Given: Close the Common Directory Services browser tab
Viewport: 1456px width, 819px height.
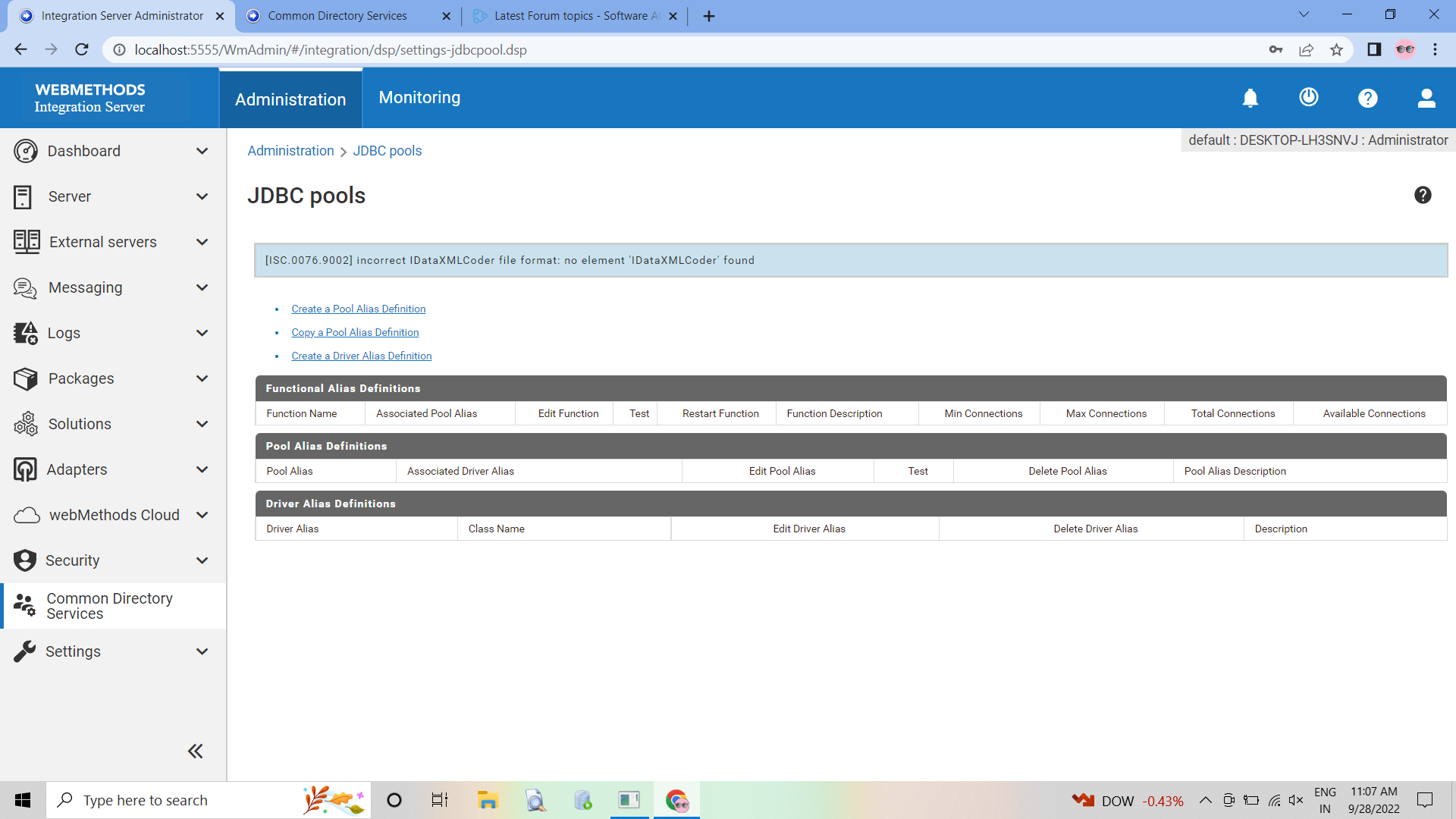Looking at the screenshot, I should click(x=446, y=16).
